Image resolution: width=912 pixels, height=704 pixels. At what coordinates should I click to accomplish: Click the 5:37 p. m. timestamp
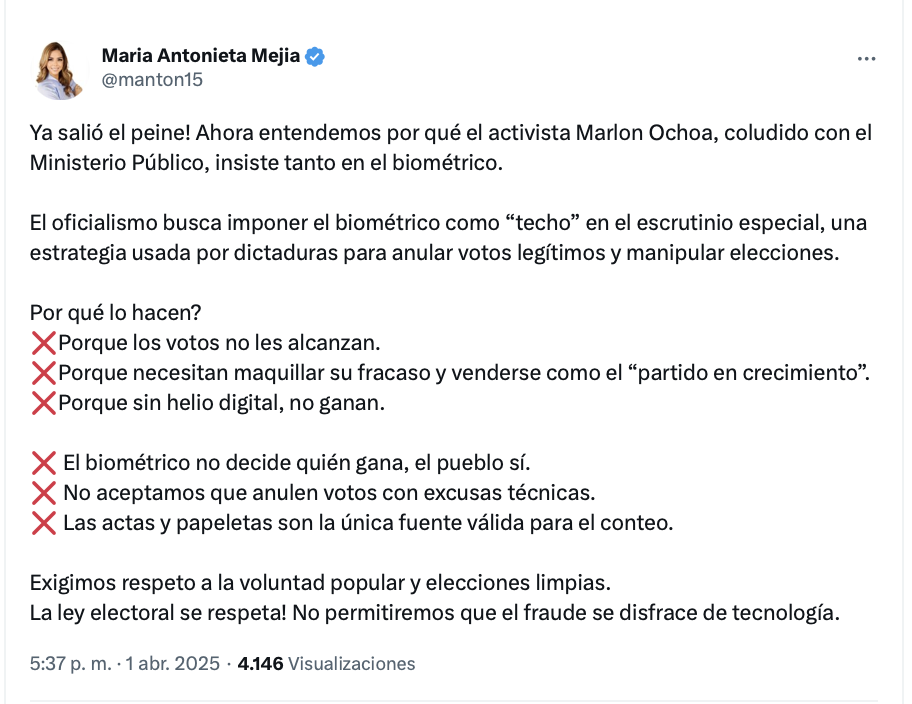(70, 664)
